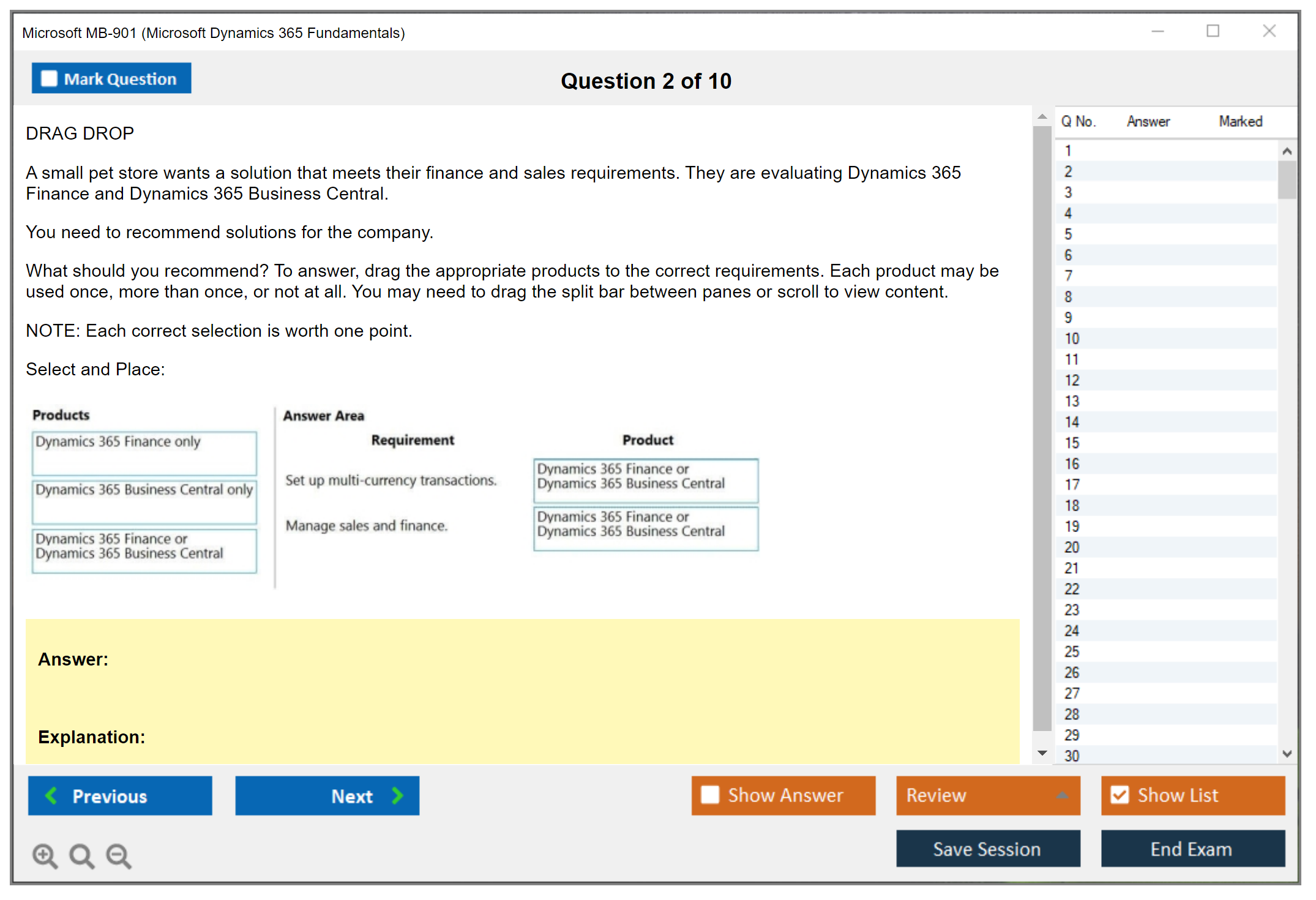Click the reset zoom magnifier icon

(81, 855)
